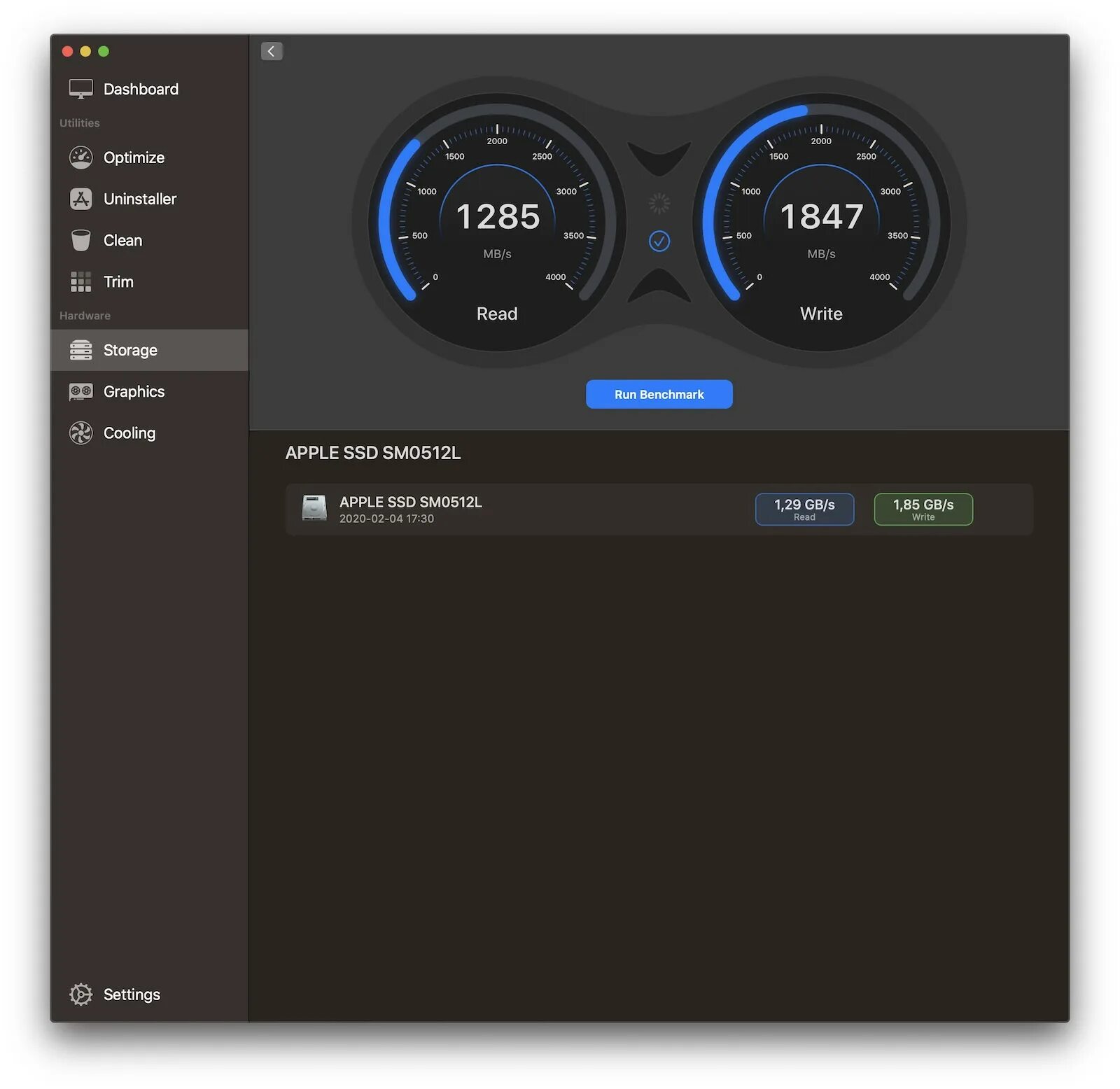Click the blue checkmark between the gauges
Viewport: 1120px width, 1089px height.
[x=659, y=242]
